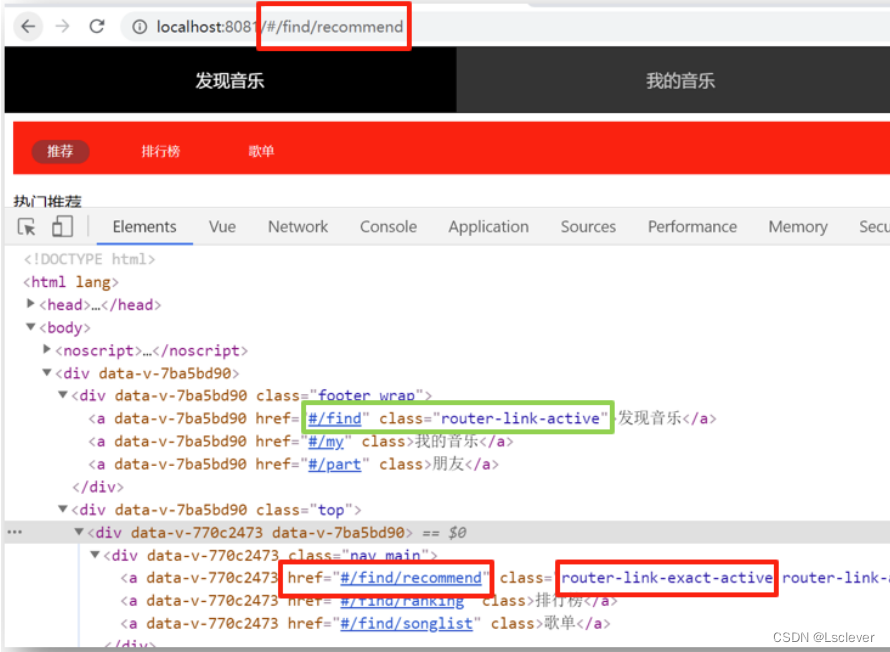890x652 pixels.
Task: Open the Performance panel
Action: pos(692,227)
